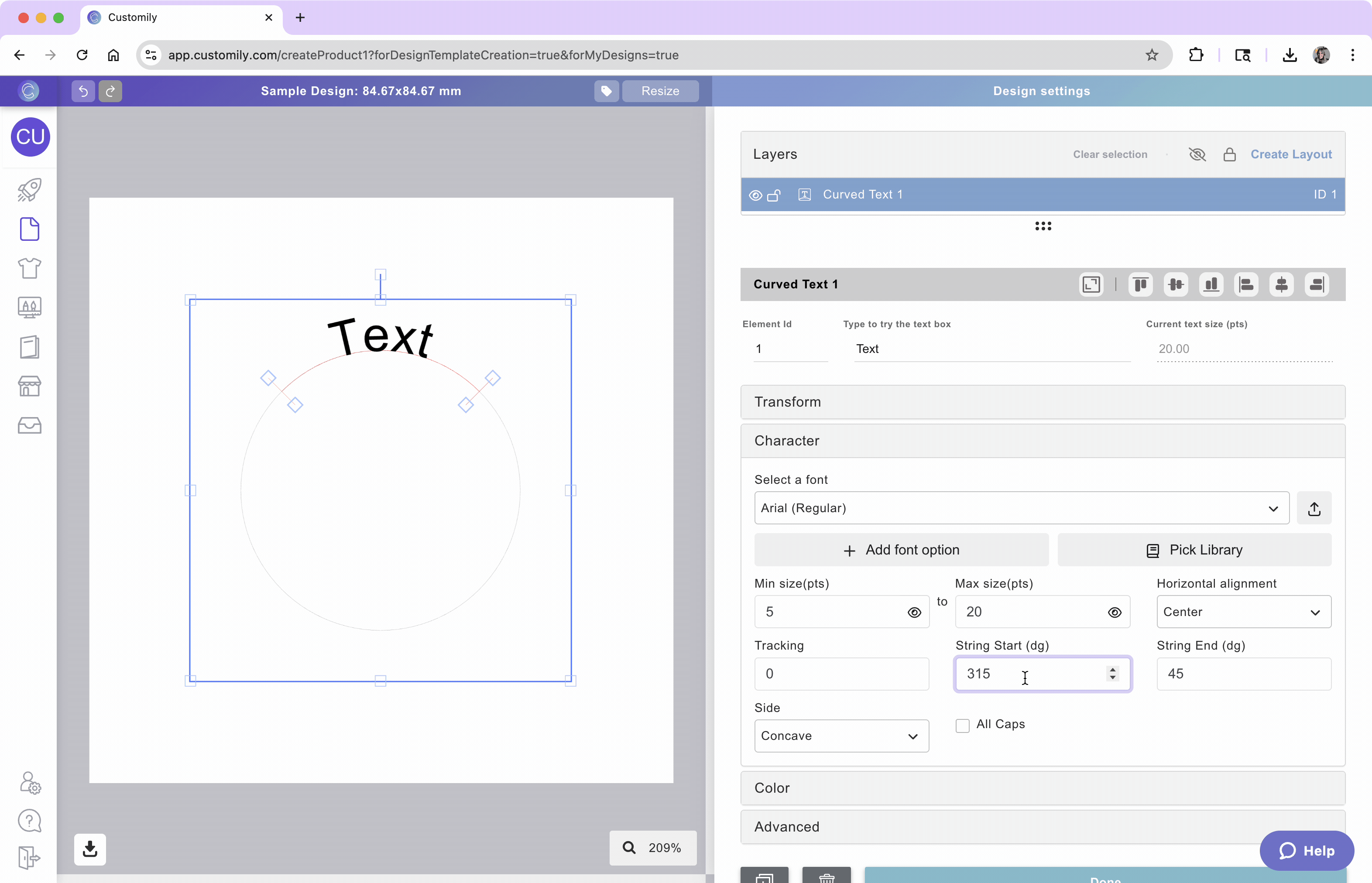Click the store front sidebar icon
The width and height of the screenshot is (1372, 883).
pos(29,386)
